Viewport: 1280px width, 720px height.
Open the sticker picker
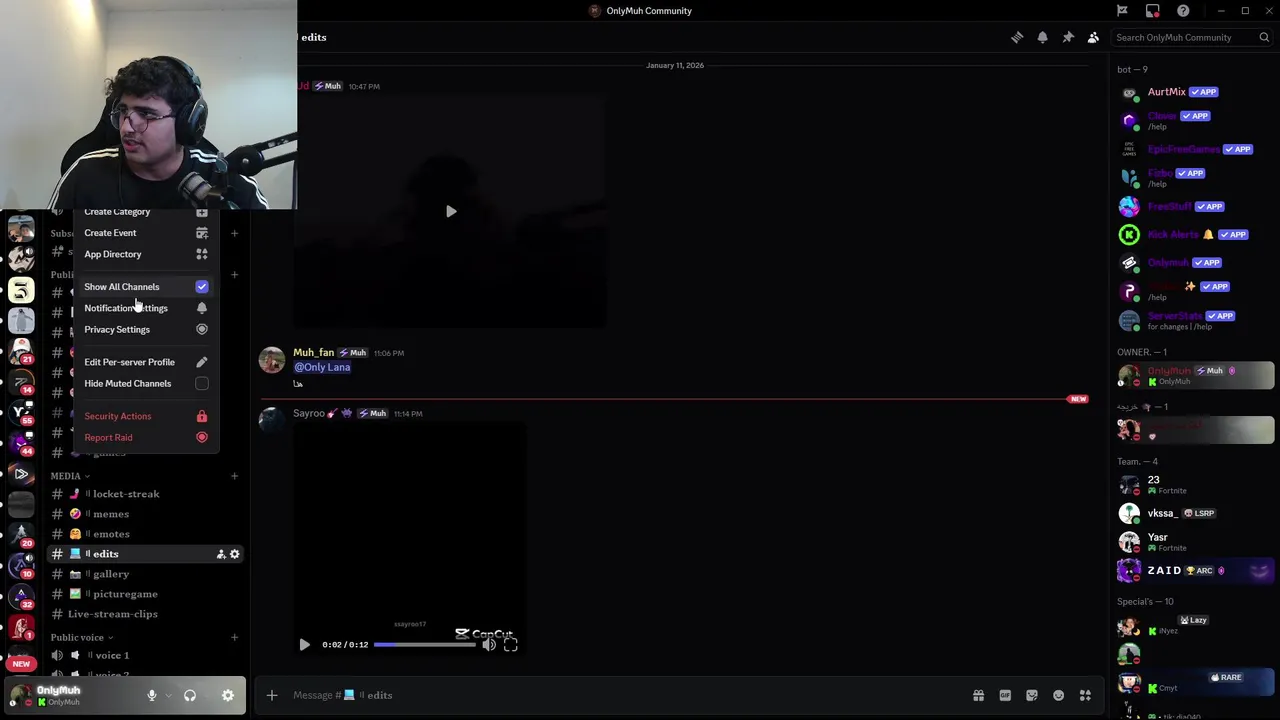1032,695
